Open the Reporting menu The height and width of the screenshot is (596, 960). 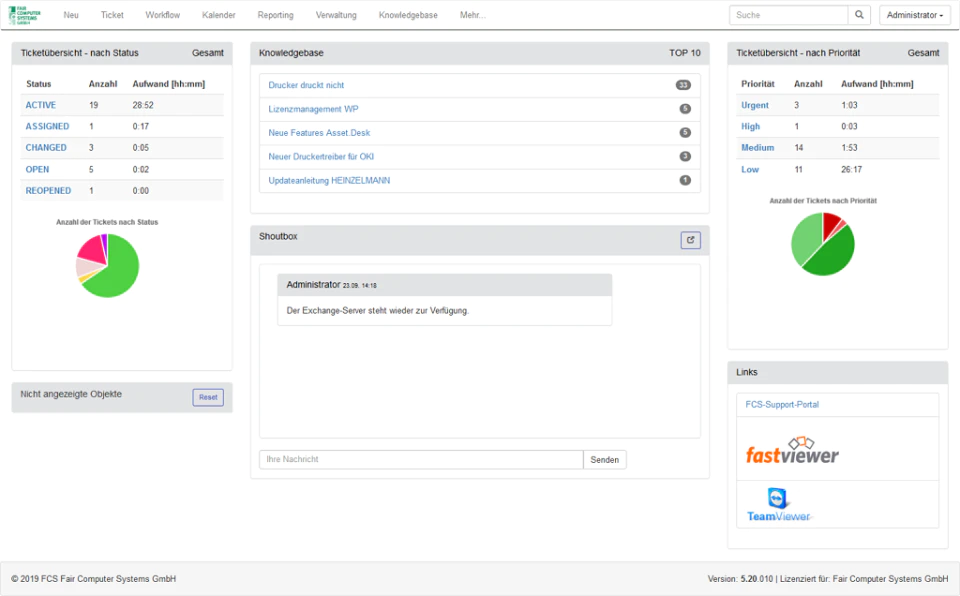[276, 15]
